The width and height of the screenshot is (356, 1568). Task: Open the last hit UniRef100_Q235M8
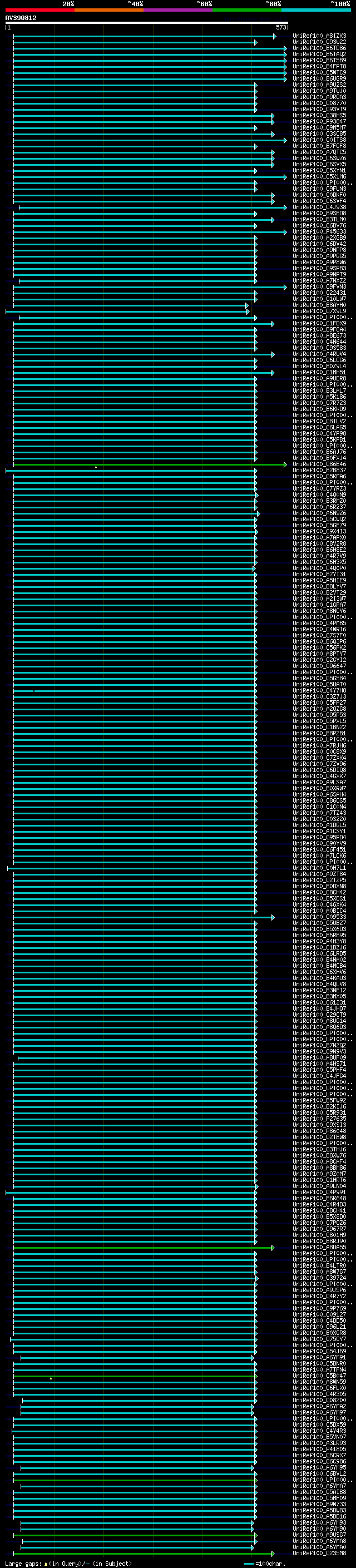pyautogui.click(x=319, y=1554)
